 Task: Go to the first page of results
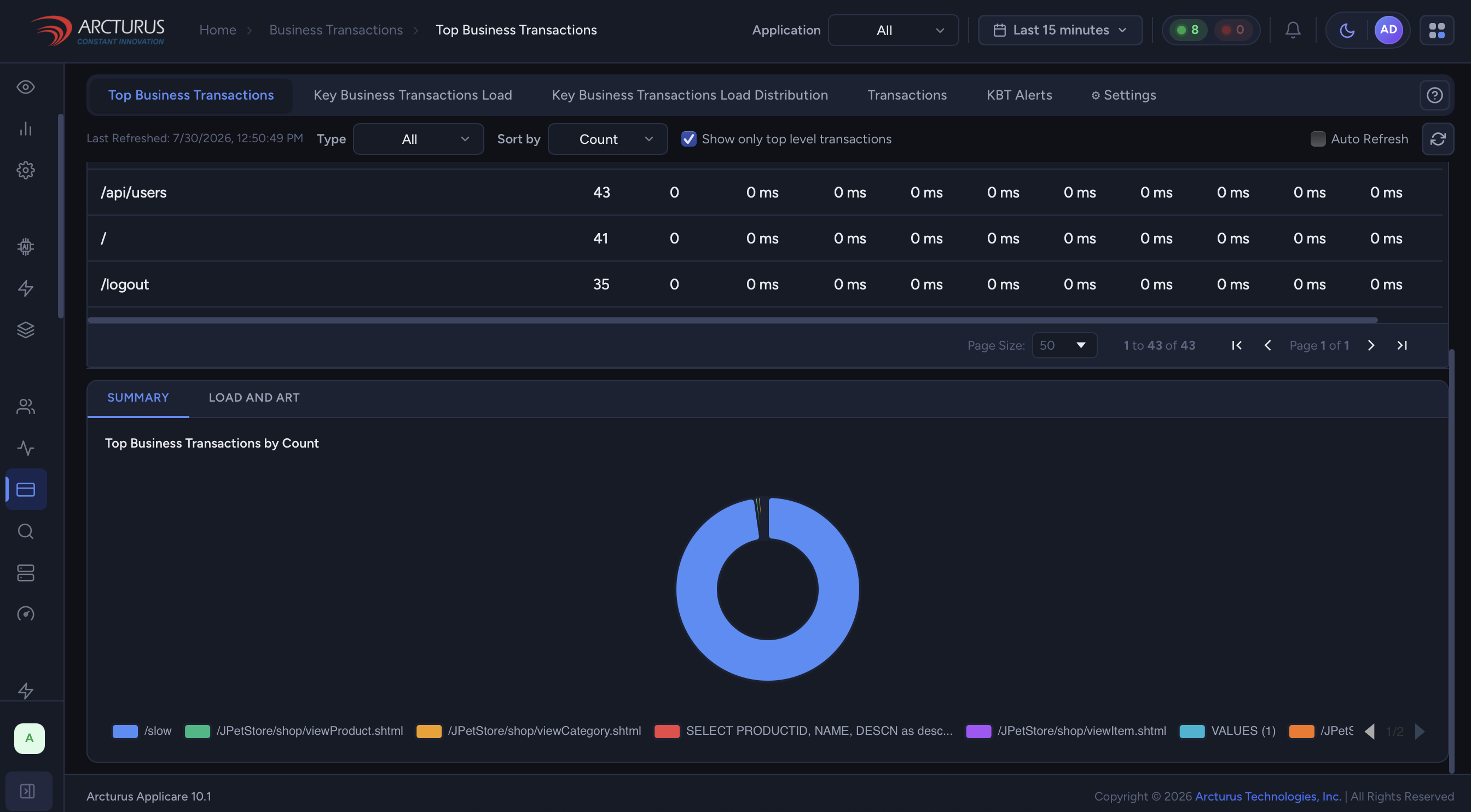click(x=1236, y=345)
